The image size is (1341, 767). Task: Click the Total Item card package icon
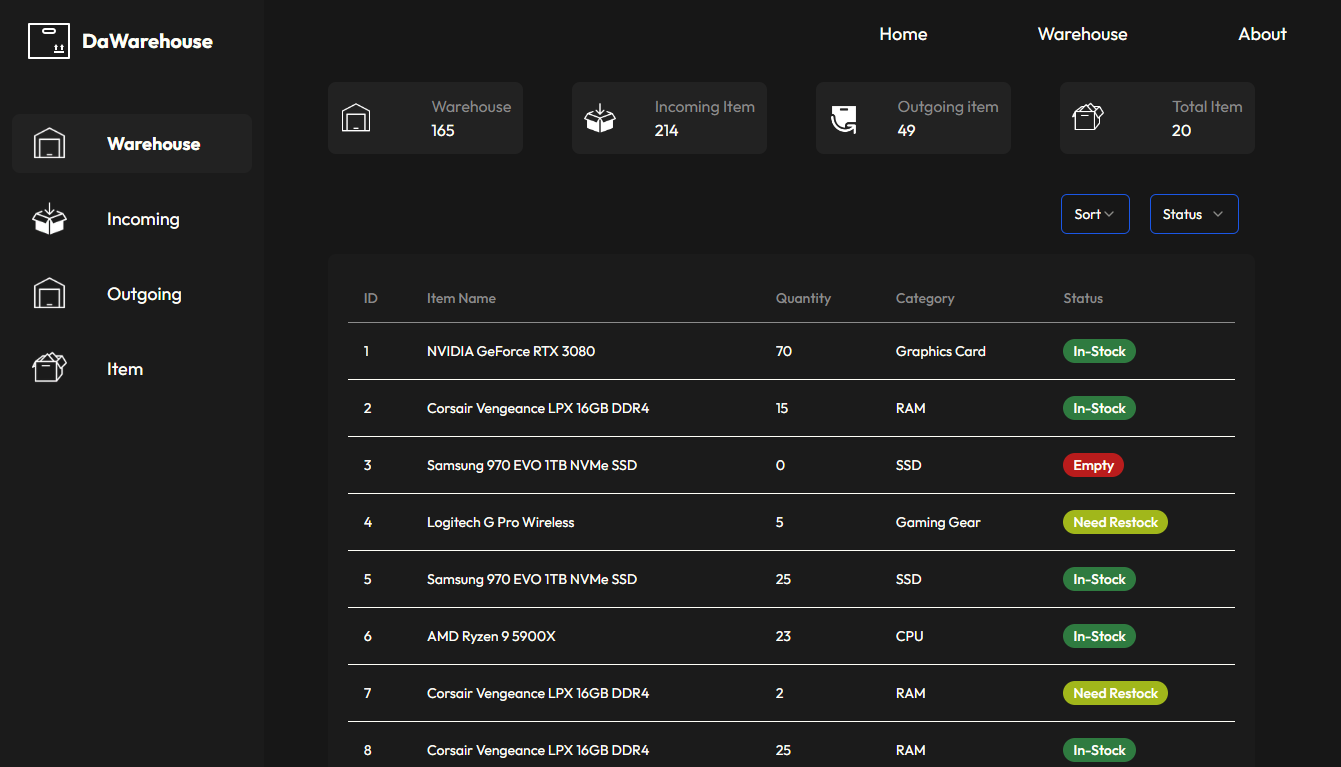(x=1087, y=119)
